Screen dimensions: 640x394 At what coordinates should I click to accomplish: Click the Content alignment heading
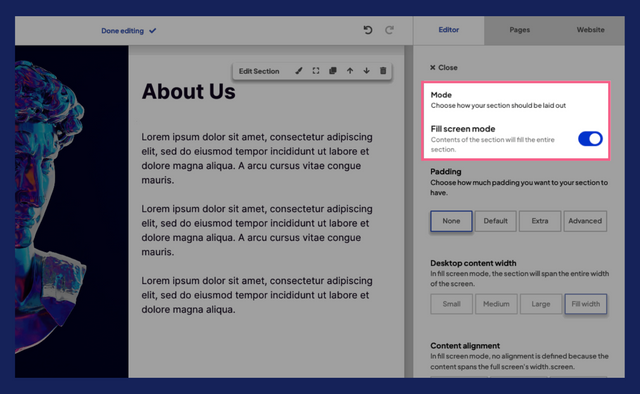click(x=465, y=346)
